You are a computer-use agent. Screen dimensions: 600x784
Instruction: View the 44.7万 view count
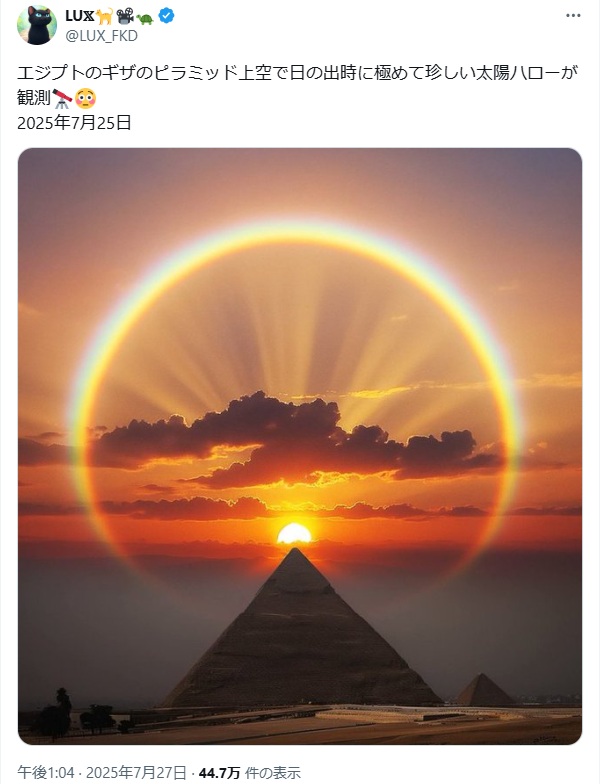point(220,773)
